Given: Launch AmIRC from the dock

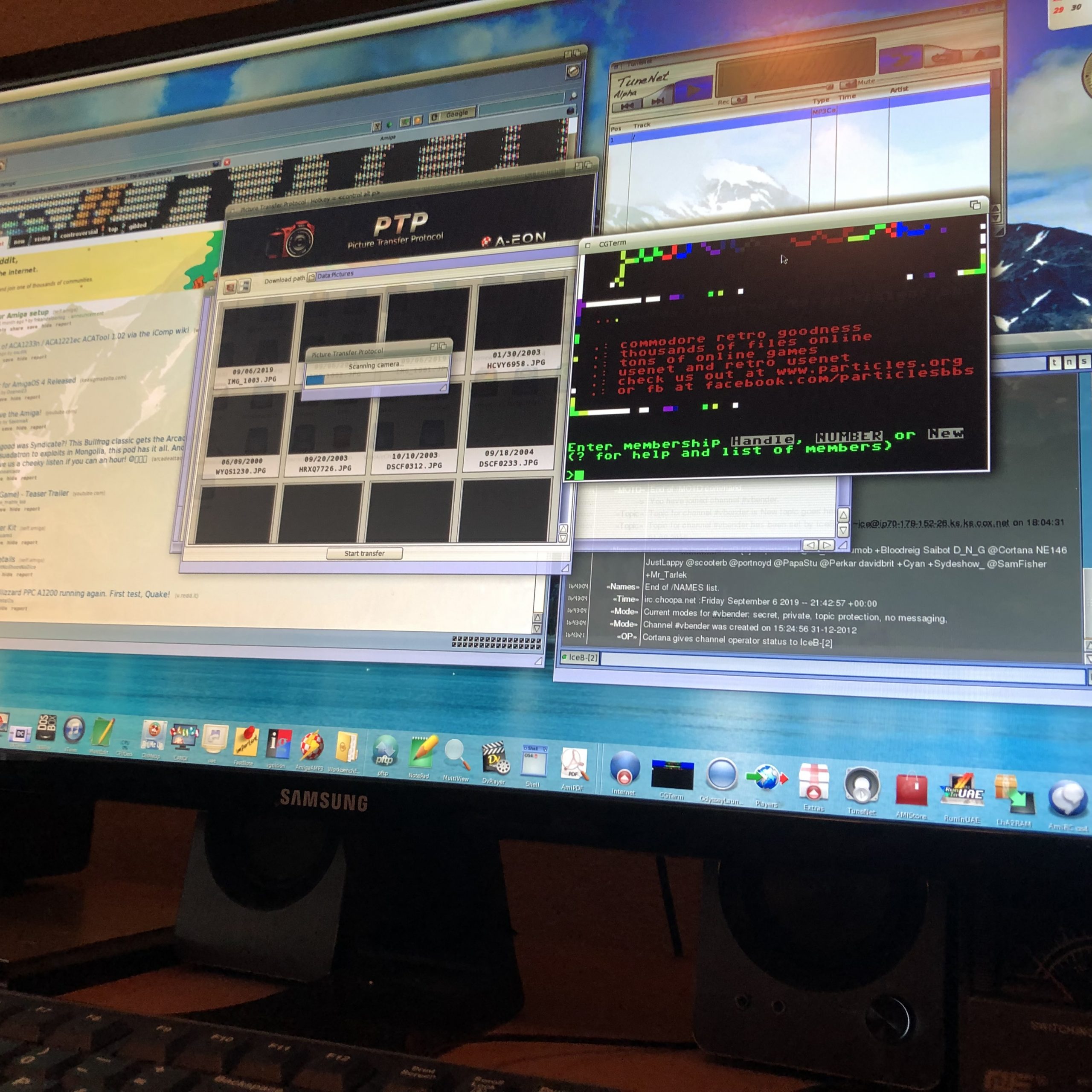Looking at the screenshot, I should (1067, 799).
